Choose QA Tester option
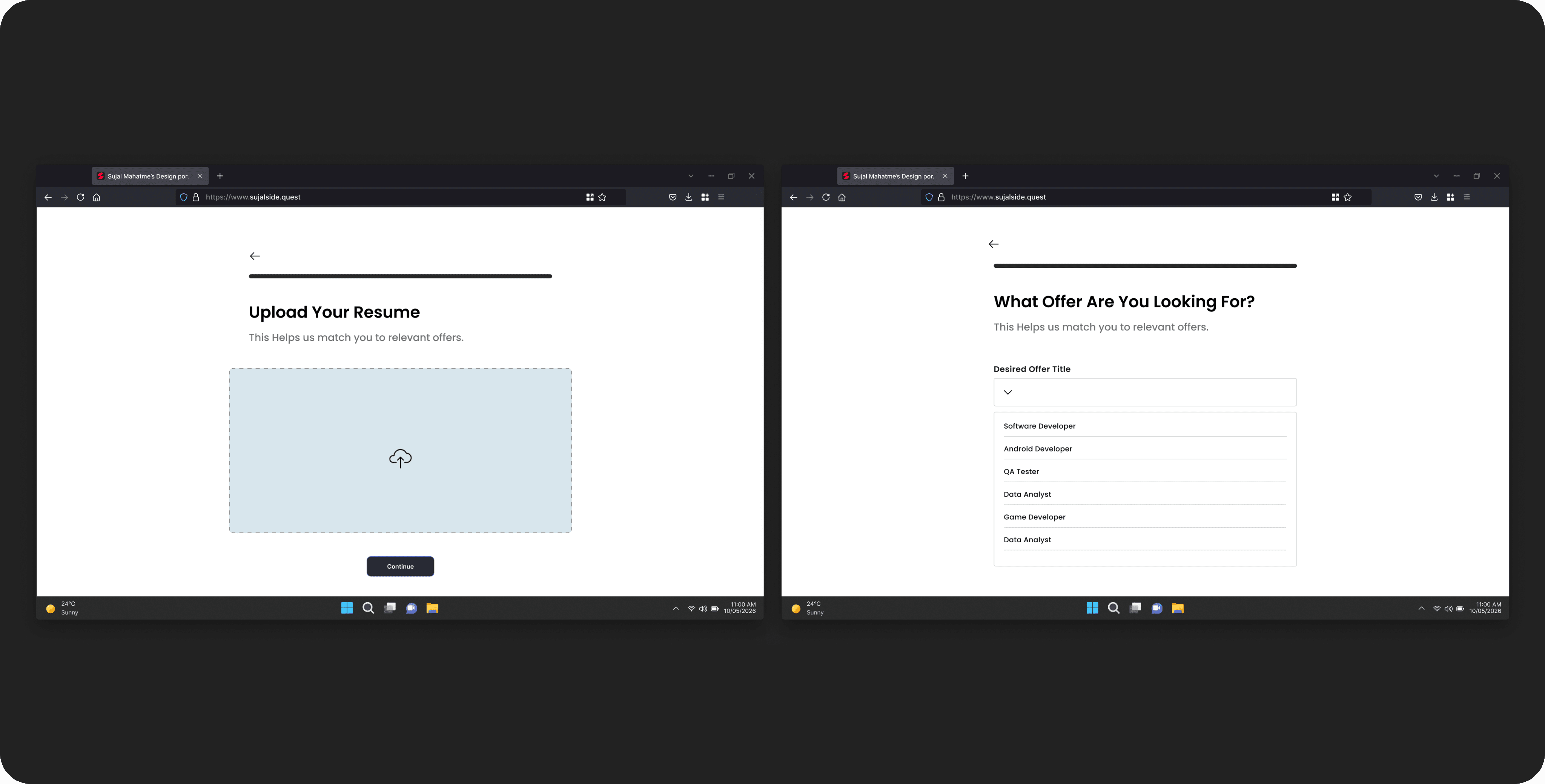 click(x=1021, y=471)
